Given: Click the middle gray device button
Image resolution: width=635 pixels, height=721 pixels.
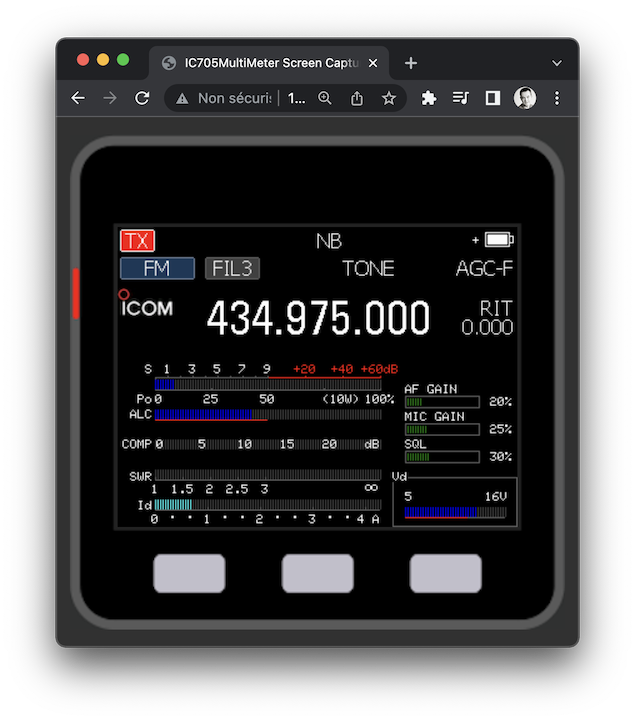Looking at the screenshot, I should pos(318,573).
